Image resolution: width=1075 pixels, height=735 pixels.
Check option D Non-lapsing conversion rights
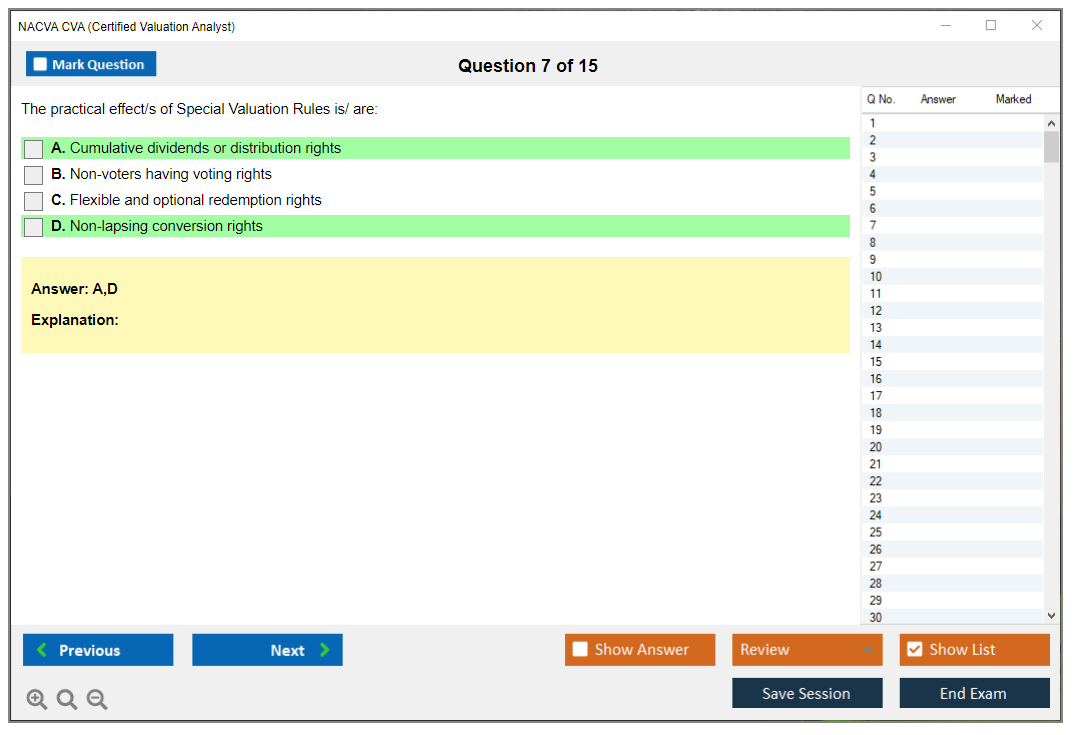point(33,227)
